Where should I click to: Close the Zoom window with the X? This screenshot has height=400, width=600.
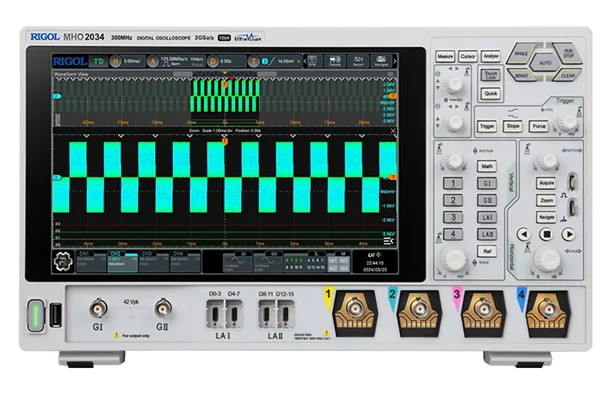point(393,131)
